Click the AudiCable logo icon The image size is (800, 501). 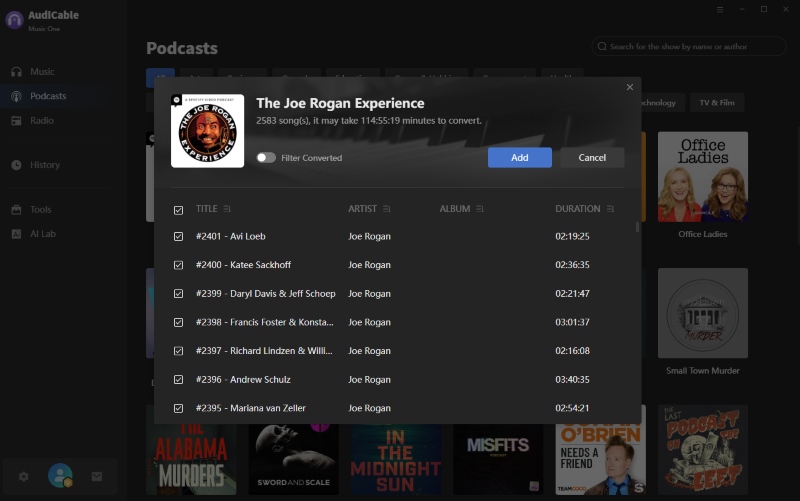[x=14, y=20]
